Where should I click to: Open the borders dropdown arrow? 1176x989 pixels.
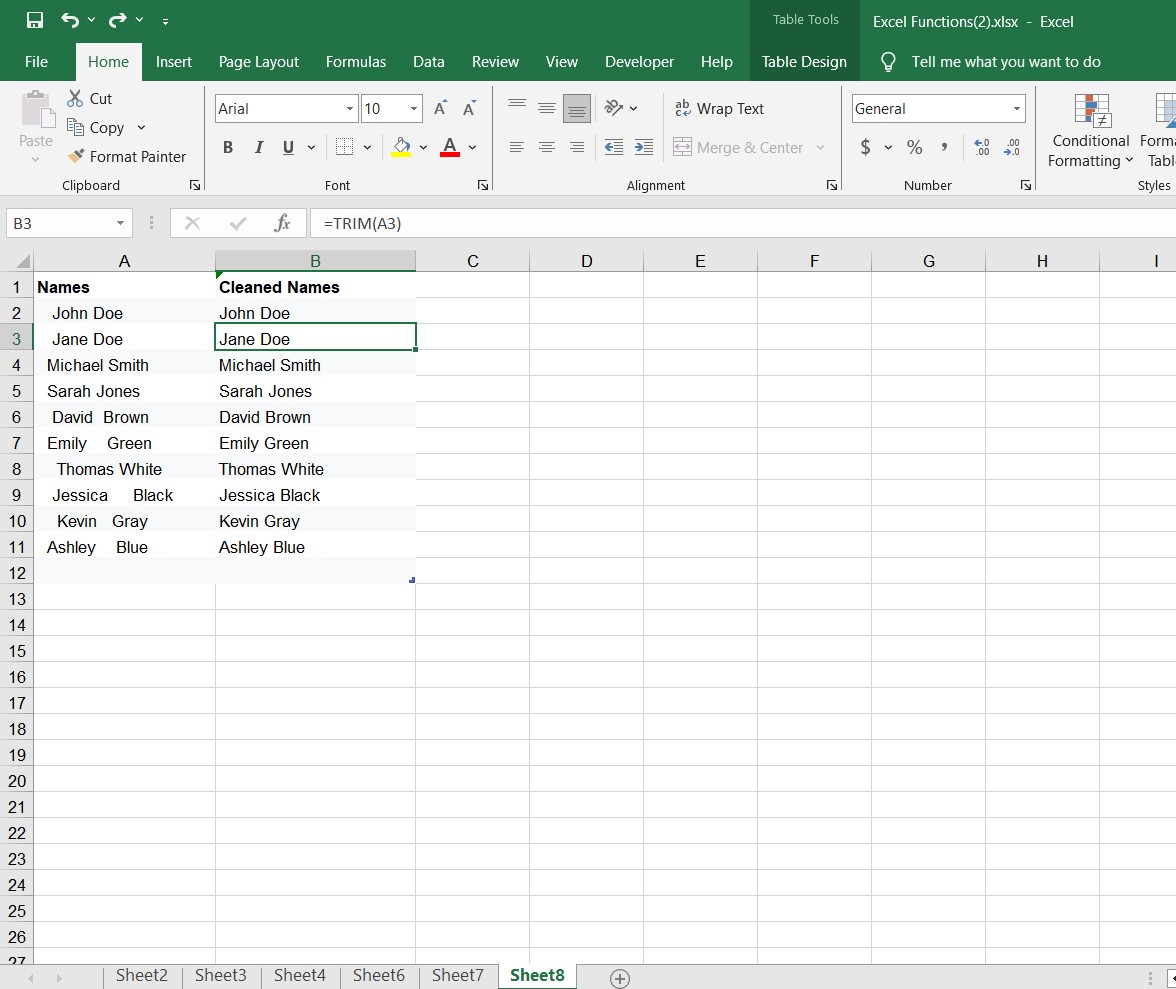click(368, 147)
